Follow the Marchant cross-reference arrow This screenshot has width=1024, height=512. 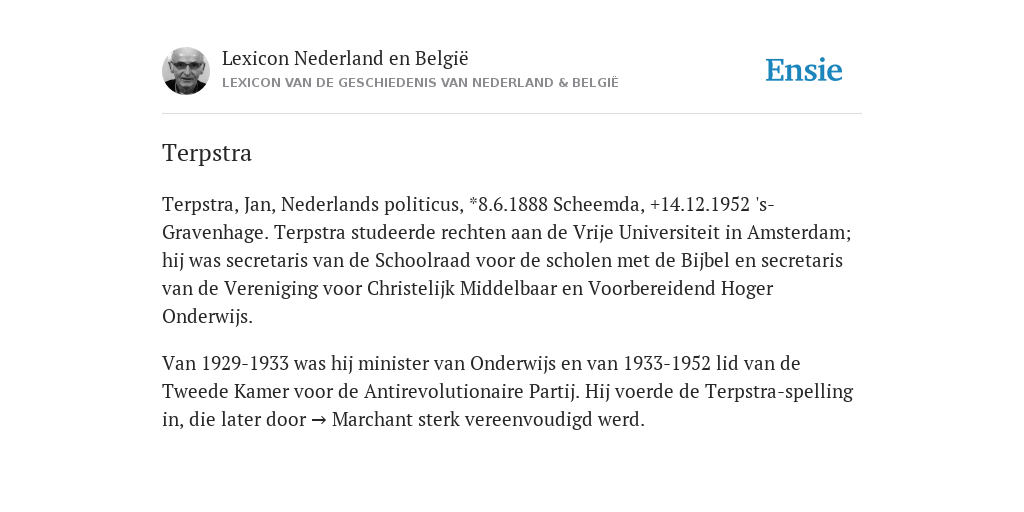click(x=319, y=420)
